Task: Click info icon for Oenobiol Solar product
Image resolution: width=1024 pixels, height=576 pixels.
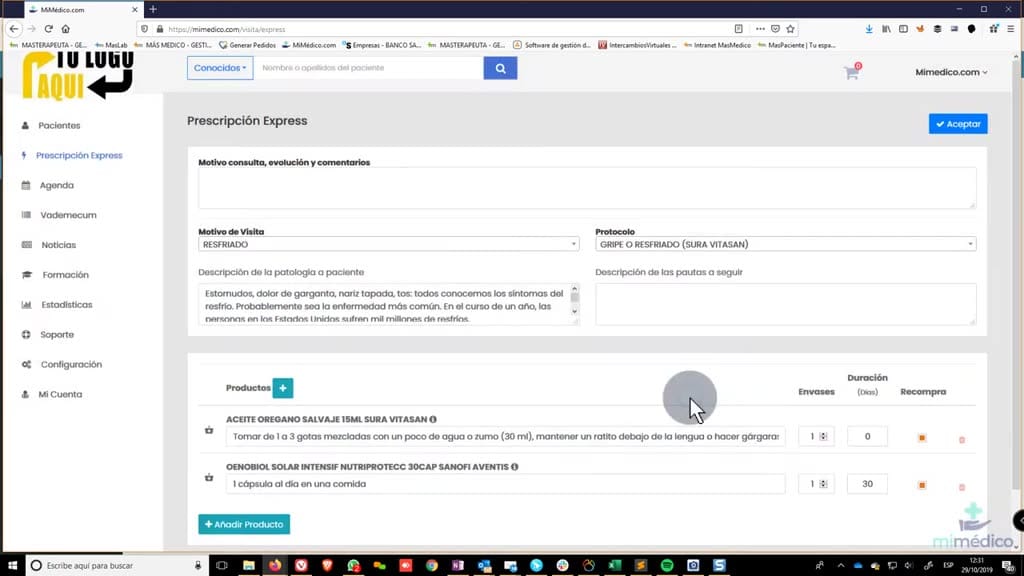Action: [x=515, y=467]
